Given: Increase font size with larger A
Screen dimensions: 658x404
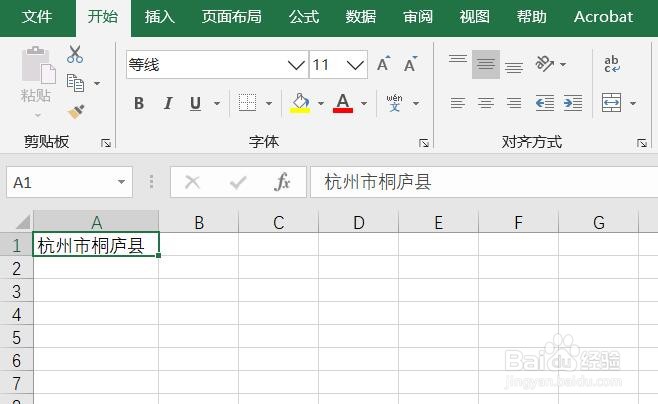Looking at the screenshot, I should point(383,64).
